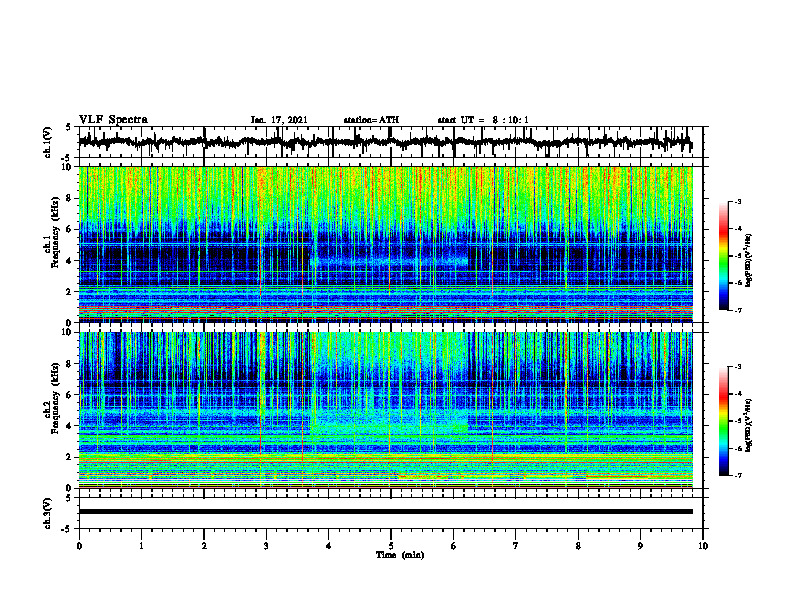Click the "-7" tick on ch.1 colorbar
The width and height of the screenshot is (792, 612).
point(738,310)
